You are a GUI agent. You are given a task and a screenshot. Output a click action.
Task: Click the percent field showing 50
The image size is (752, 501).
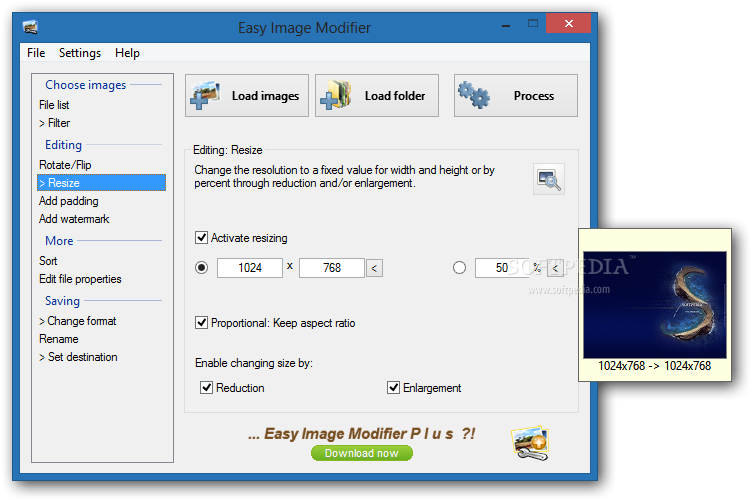502,268
